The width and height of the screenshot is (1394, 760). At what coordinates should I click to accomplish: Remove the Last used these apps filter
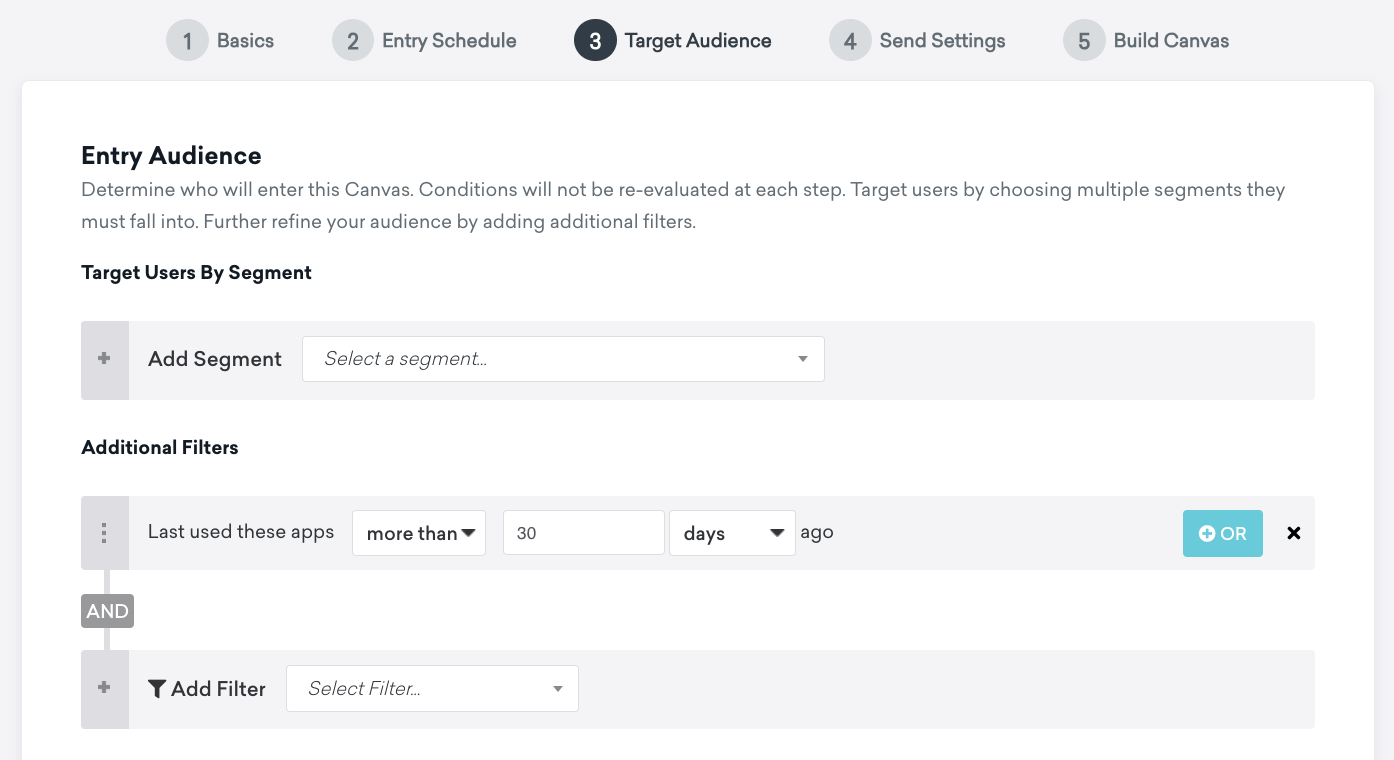click(1294, 533)
